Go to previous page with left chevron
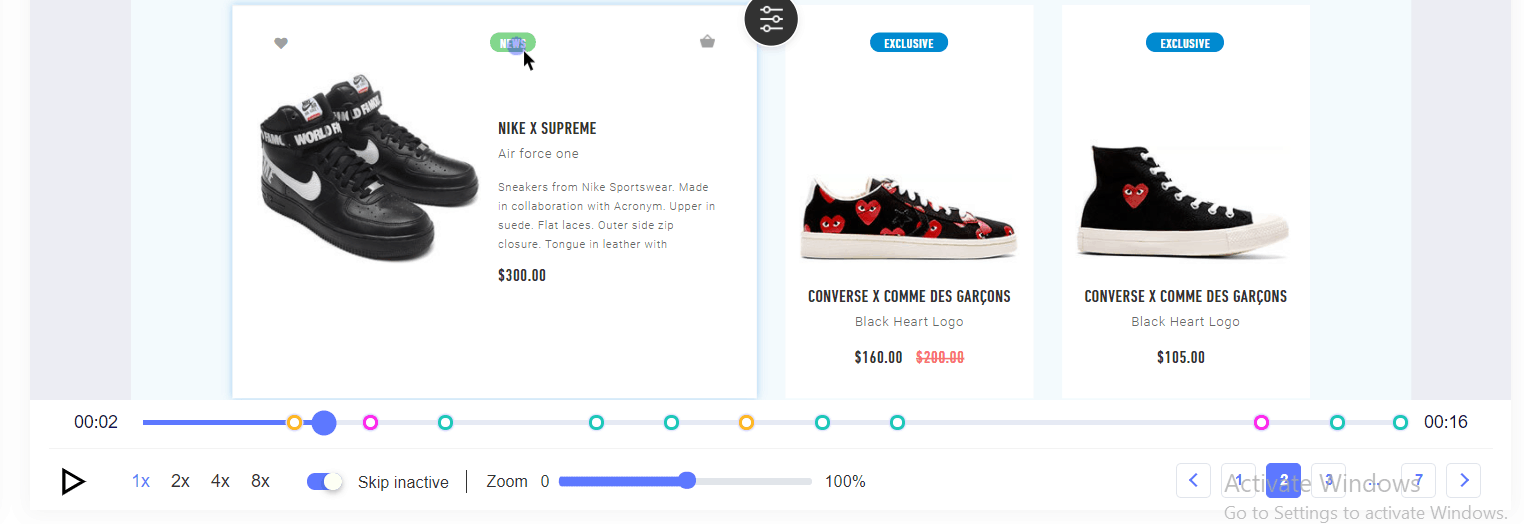 click(1193, 481)
